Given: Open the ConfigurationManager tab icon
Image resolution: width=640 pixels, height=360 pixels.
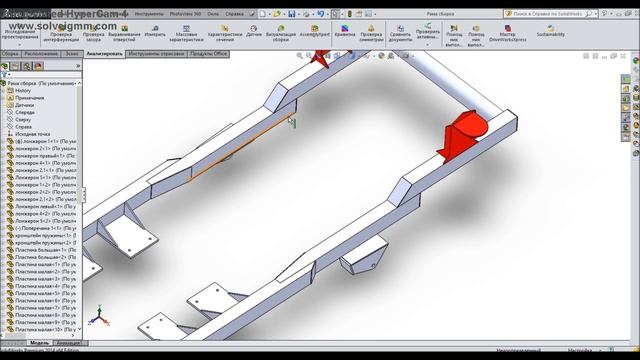Looking at the screenshot, I should [27, 66].
